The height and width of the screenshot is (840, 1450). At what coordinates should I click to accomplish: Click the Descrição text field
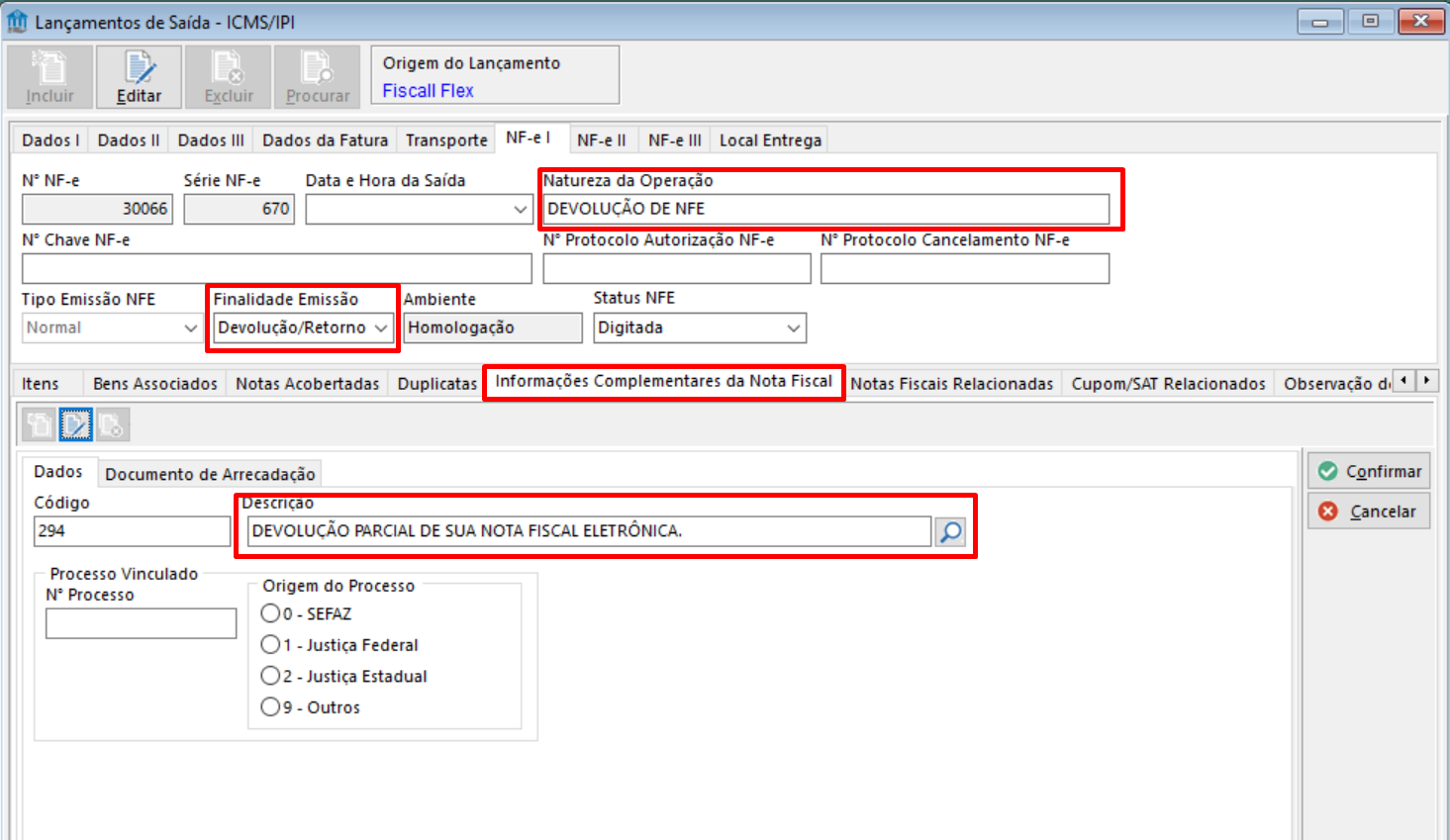coord(589,531)
